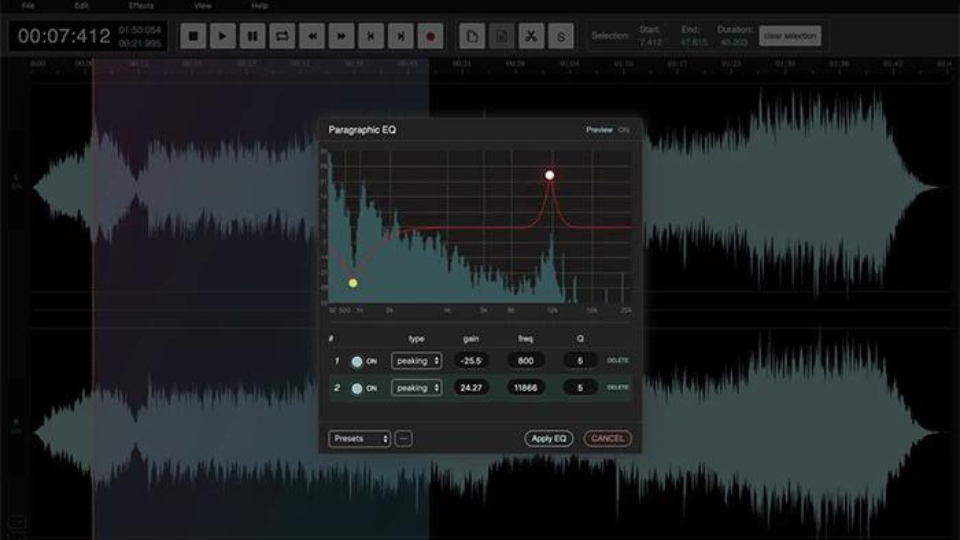The width and height of the screenshot is (960, 540).
Task: Click band 1 Q value field
Action: 580,361
